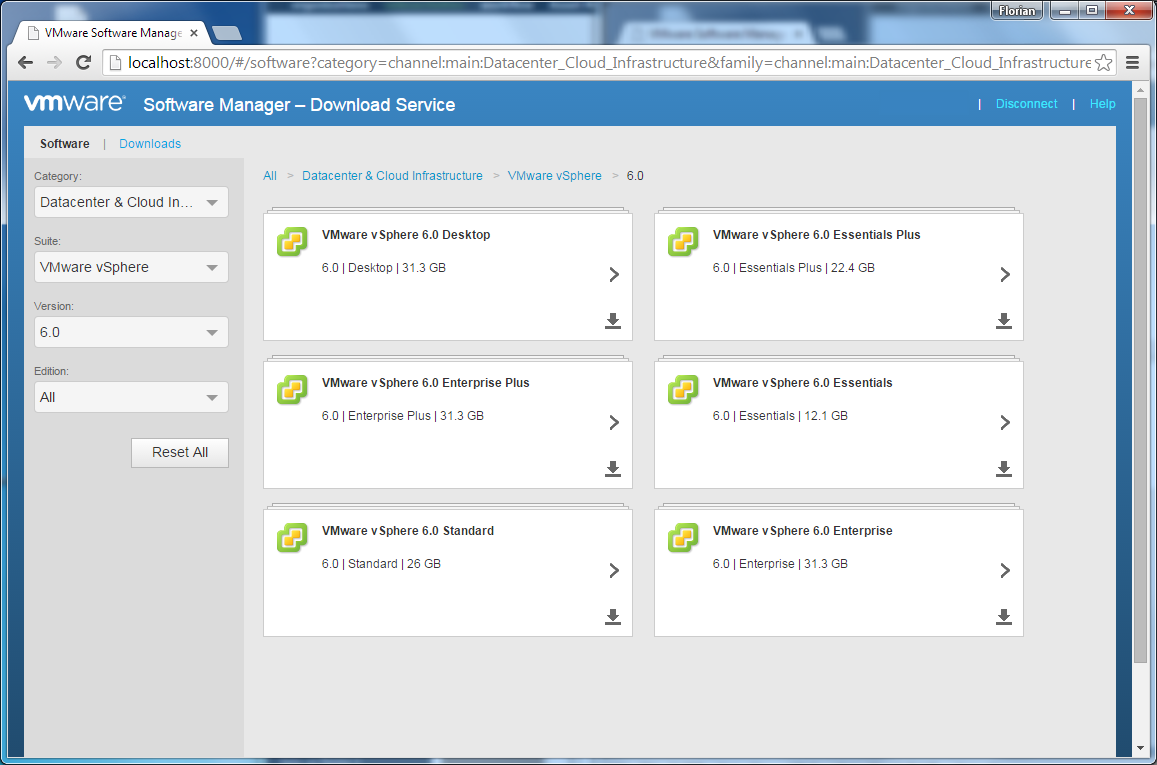This screenshot has height=765, width=1157.
Task: Click '6.0 | Enterprise | 31.3 GB' text
Action: pyautogui.click(x=780, y=564)
